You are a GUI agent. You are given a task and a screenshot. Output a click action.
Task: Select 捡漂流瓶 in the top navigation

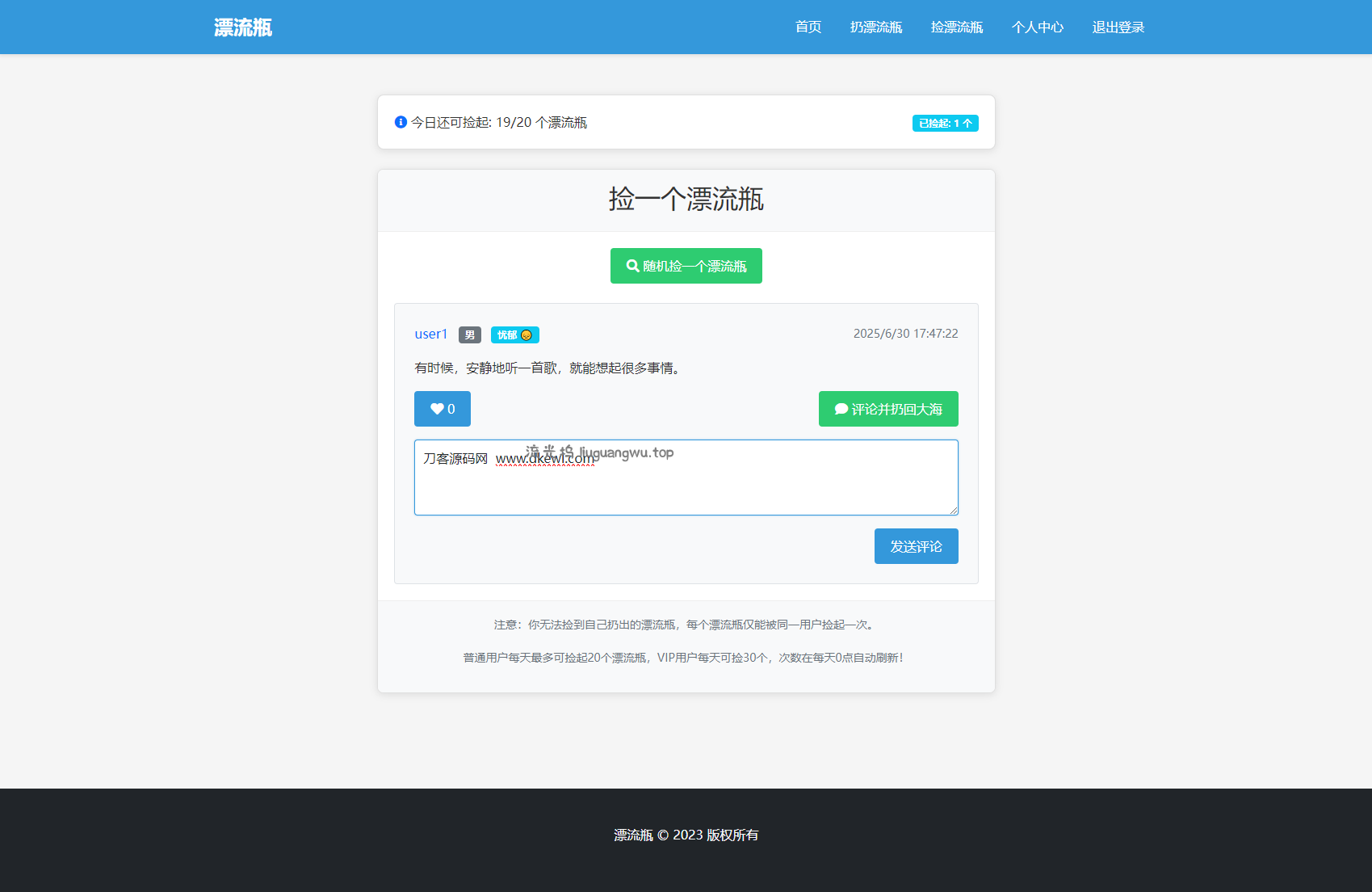(956, 27)
